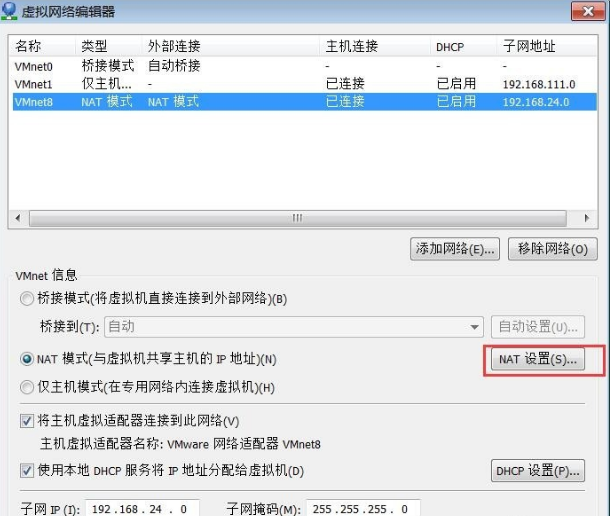Open NAT 设置(S)... dialog
This screenshot has width=610, height=516.
pos(538,359)
